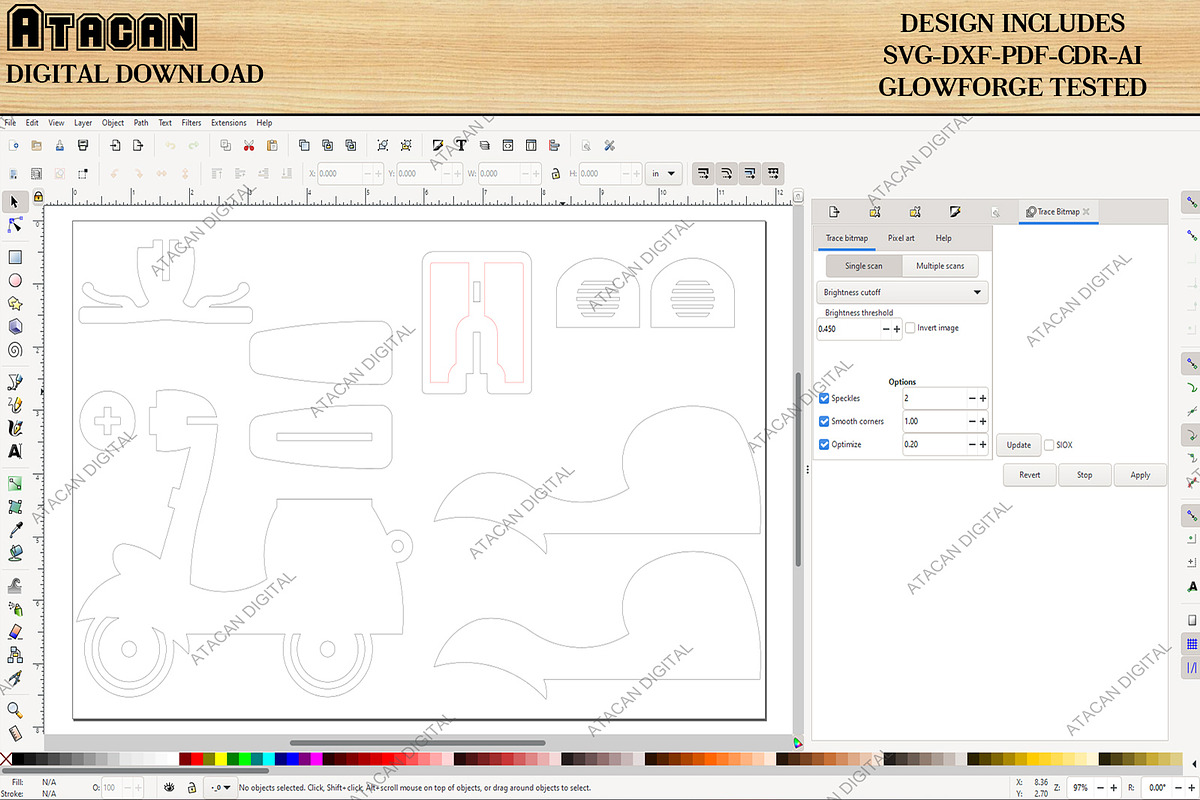Increase Smooth corners value with plus
Viewport: 1200px width, 800px height.
click(983, 421)
